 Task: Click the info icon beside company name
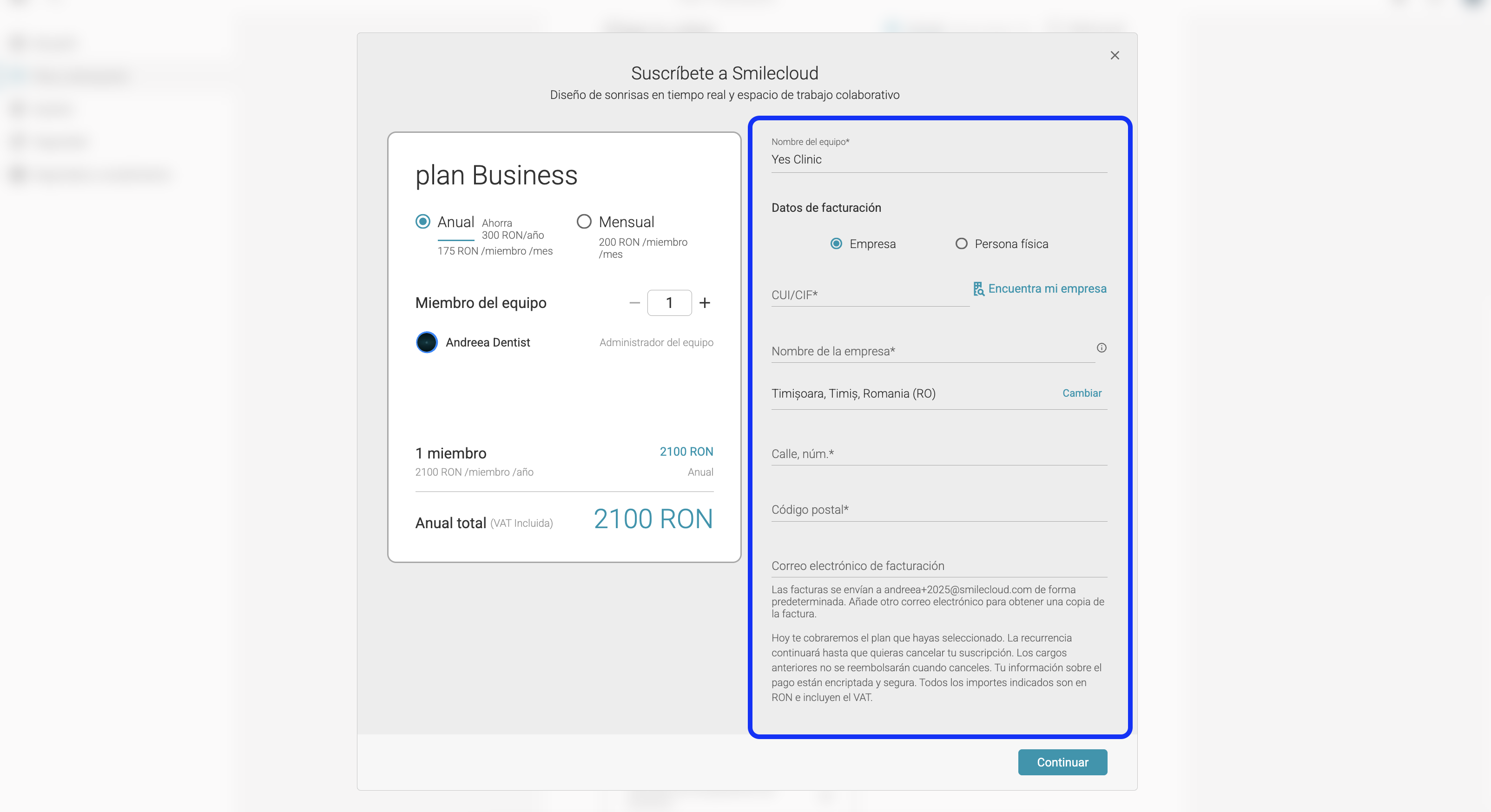click(x=1101, y=347)
